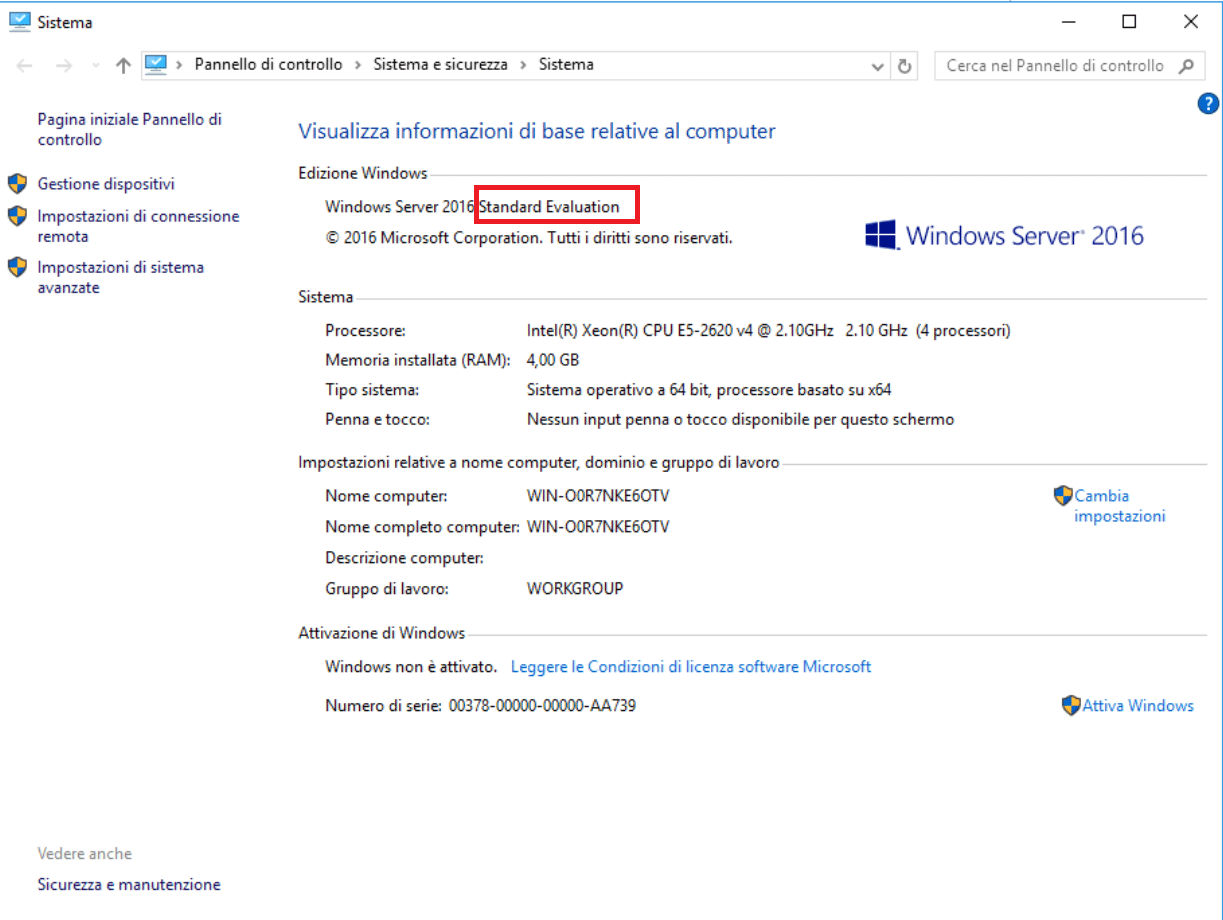1223x920 pixels.
Task: Expand chevron before Pannello di controllo breadcrumb
Action: click(180, 65)
